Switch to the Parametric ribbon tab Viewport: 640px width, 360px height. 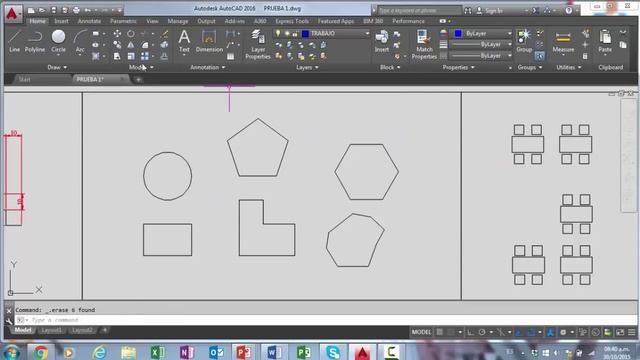123,21
